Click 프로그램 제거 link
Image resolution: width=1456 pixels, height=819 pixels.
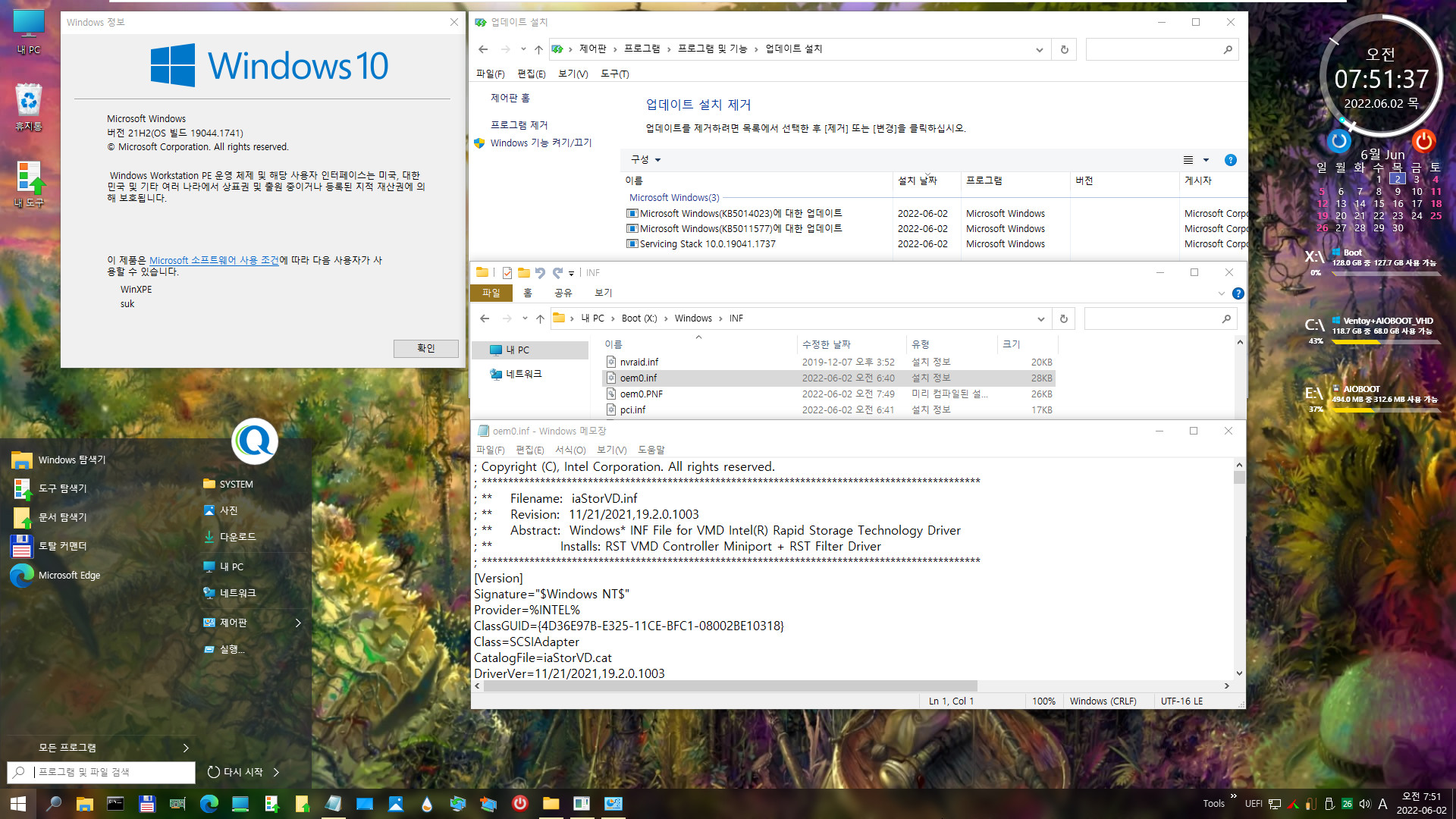coord(519,125)
